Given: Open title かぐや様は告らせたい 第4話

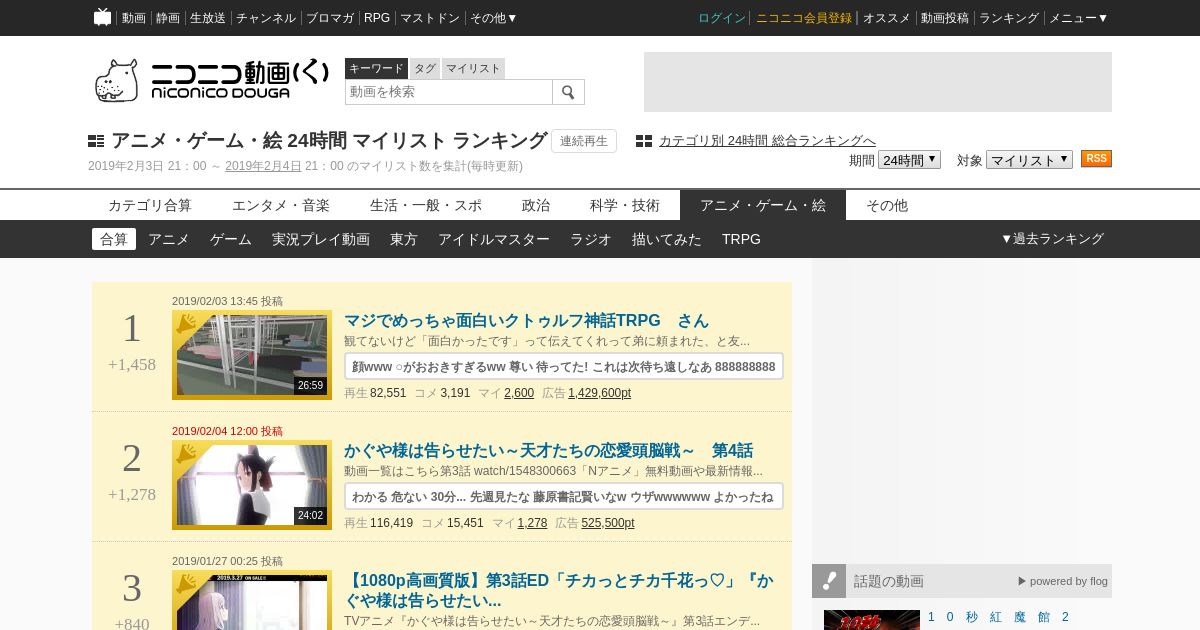Looking at the screenshot, I should pos(548,451).
